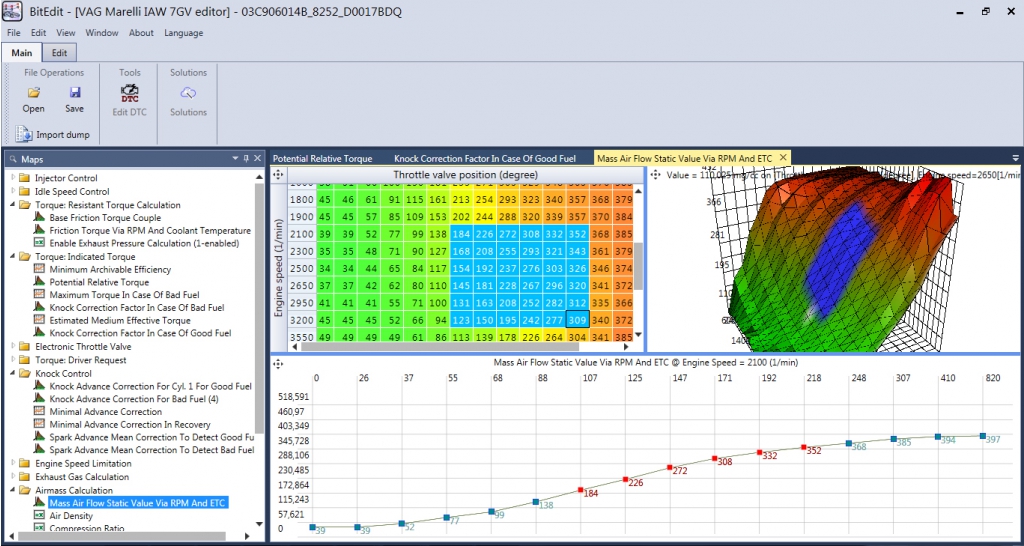Click the folder icon of Injector Control

click(x=25, y=178)
